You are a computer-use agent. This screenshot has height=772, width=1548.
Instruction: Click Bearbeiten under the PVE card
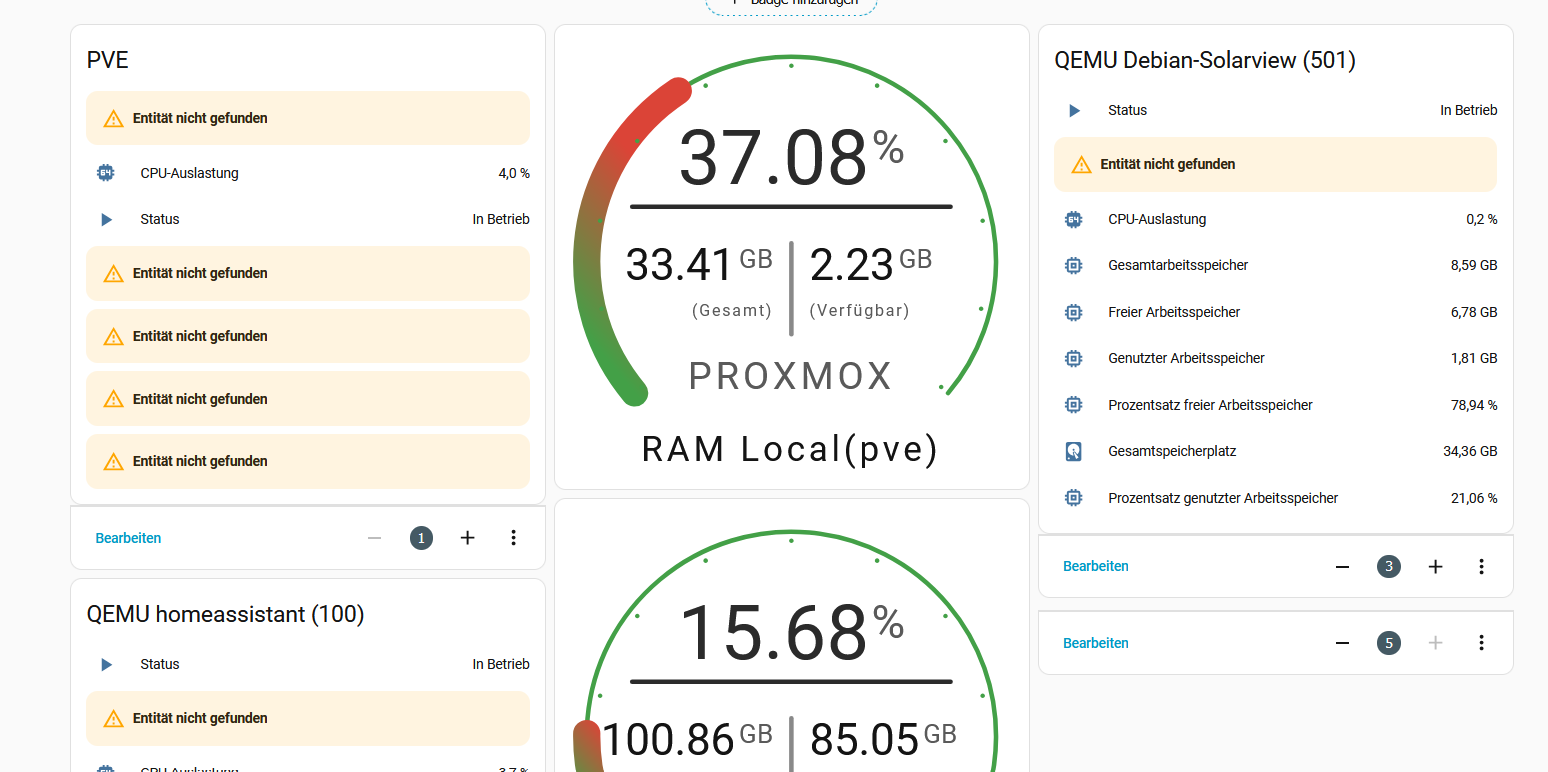pyautogui.click(x=128, y=538)
